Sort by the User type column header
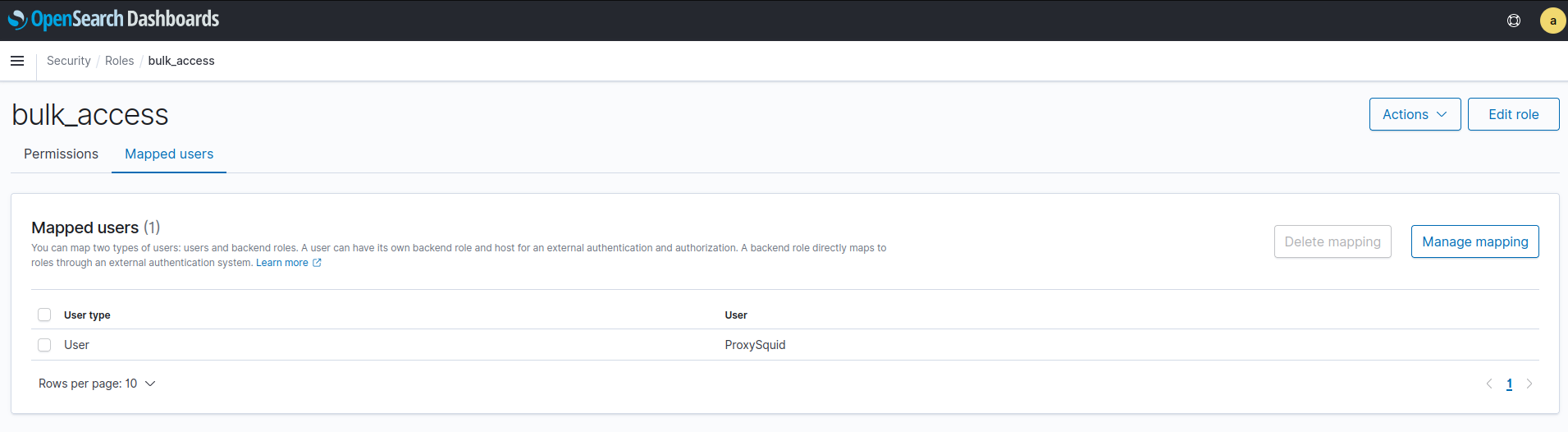This screenshot has width=1568, height=432. tap(87, 315)
